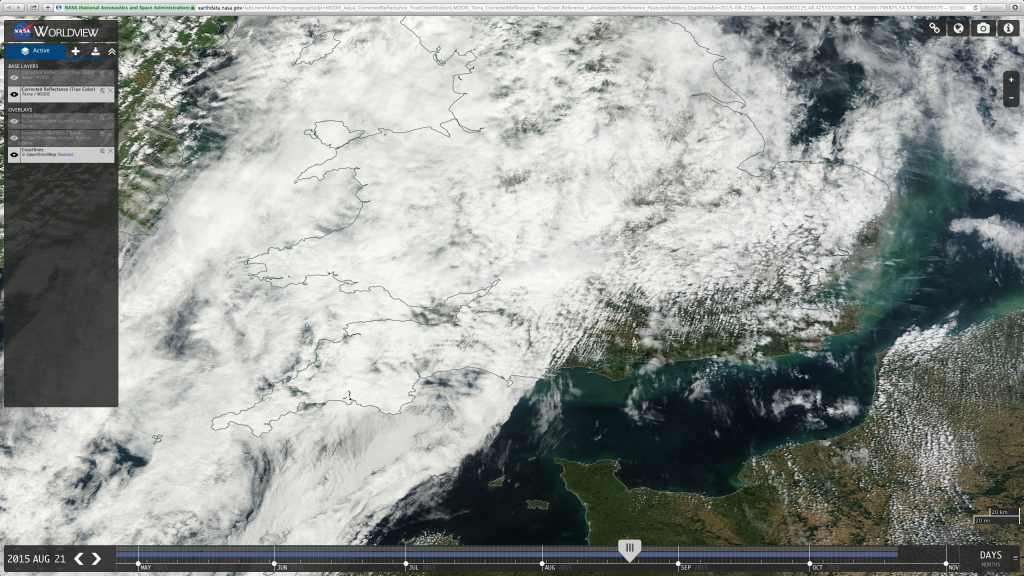
Task: Take a snapshot with the camera icon
Action: tap(983, 28)
